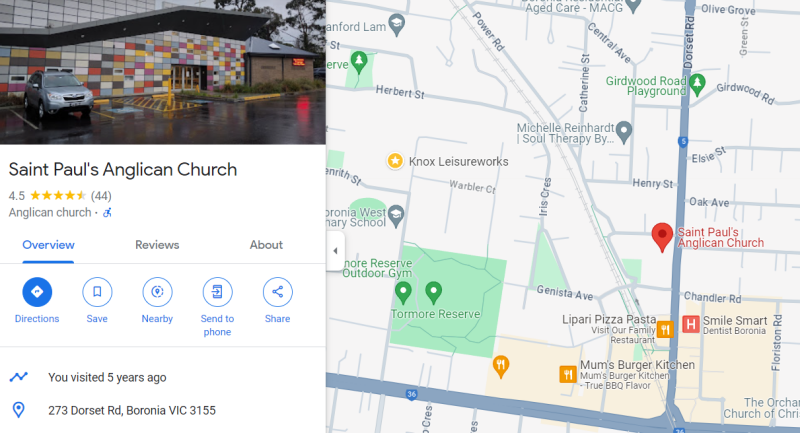Click the red Saint Paul's Anglican Church pin
This screenshot has height=433, width=800.
[662, 237]
